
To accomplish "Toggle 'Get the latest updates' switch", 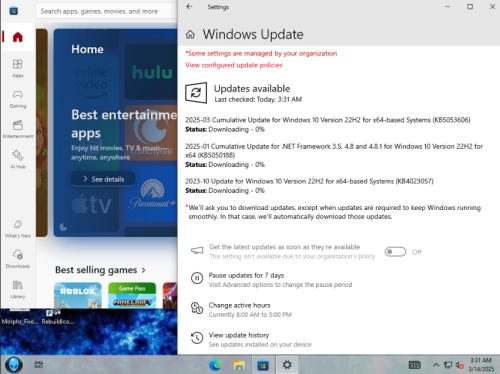I will (395, 252).
